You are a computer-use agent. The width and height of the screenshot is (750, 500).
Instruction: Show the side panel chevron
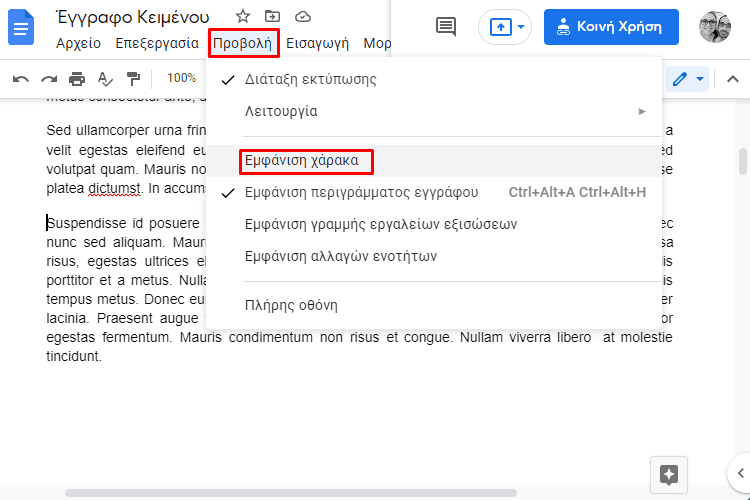click(740, 473)
